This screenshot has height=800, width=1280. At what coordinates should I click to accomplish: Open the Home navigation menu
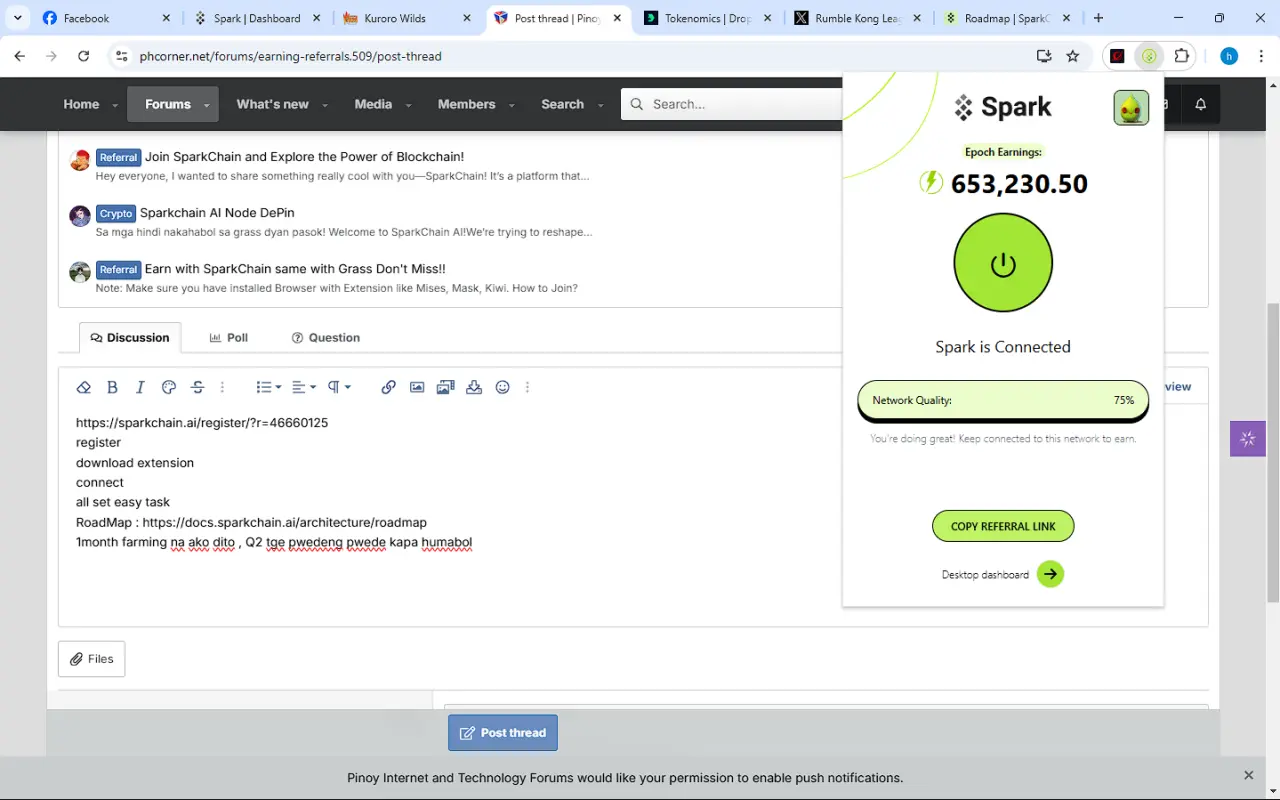pos(81,104)
